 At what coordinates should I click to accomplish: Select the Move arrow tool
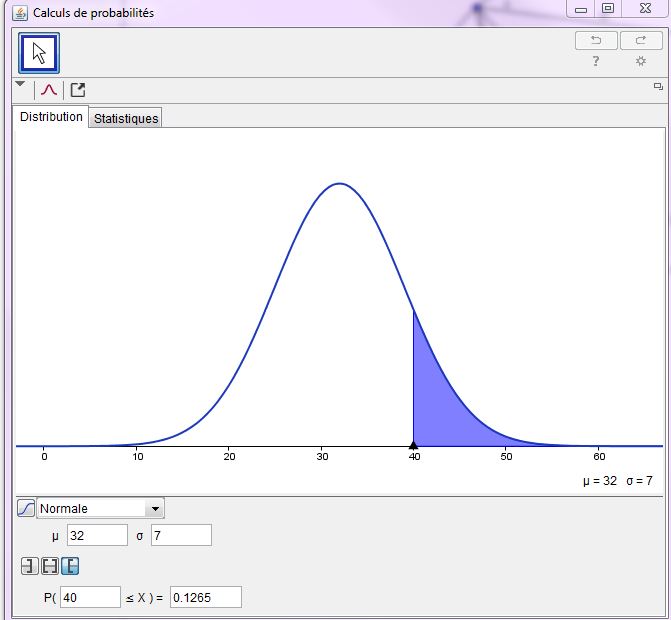pyautogui.click(x=40, y=53)
